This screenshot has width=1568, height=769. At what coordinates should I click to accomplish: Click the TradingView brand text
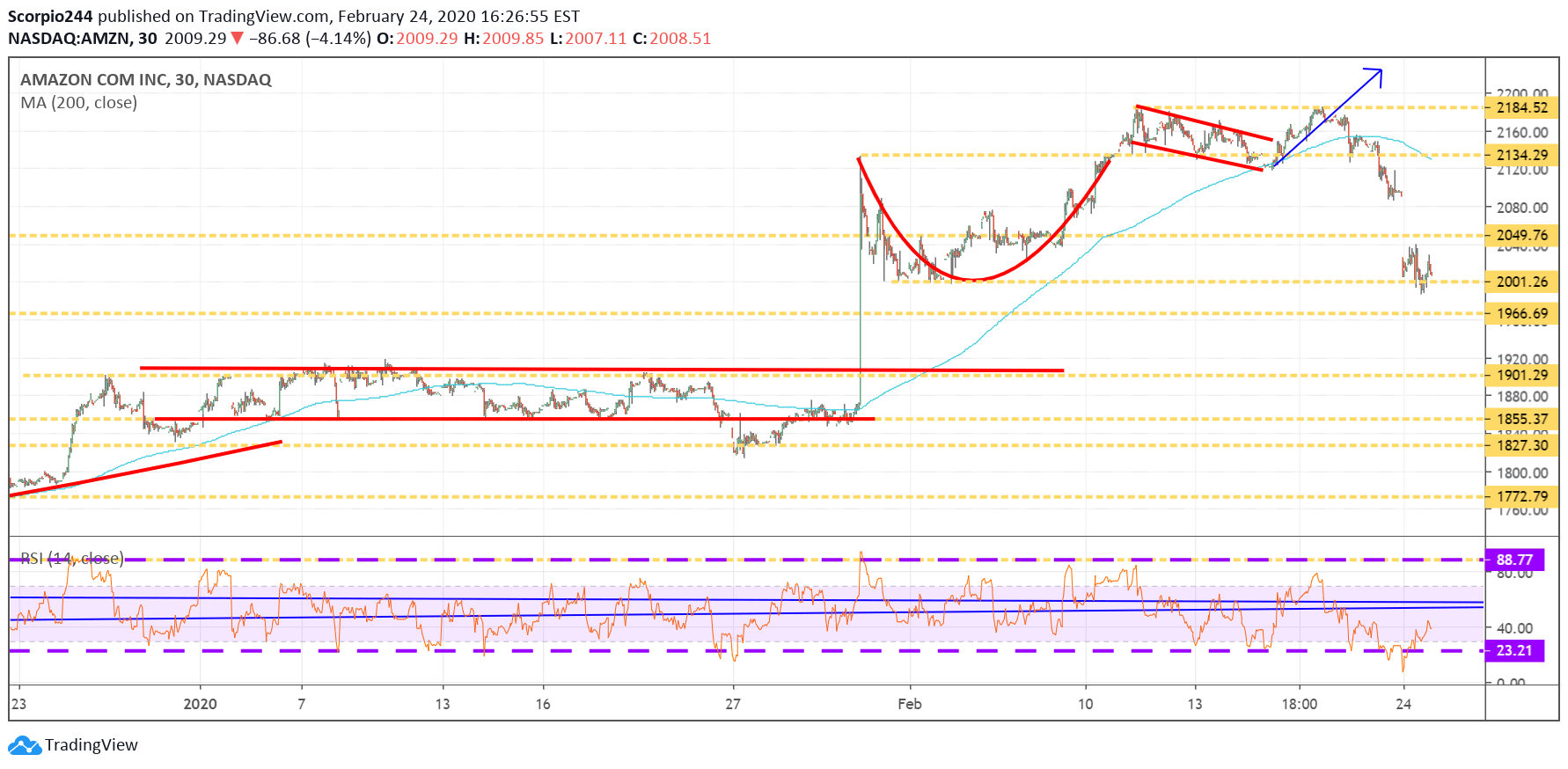[92, 745]
